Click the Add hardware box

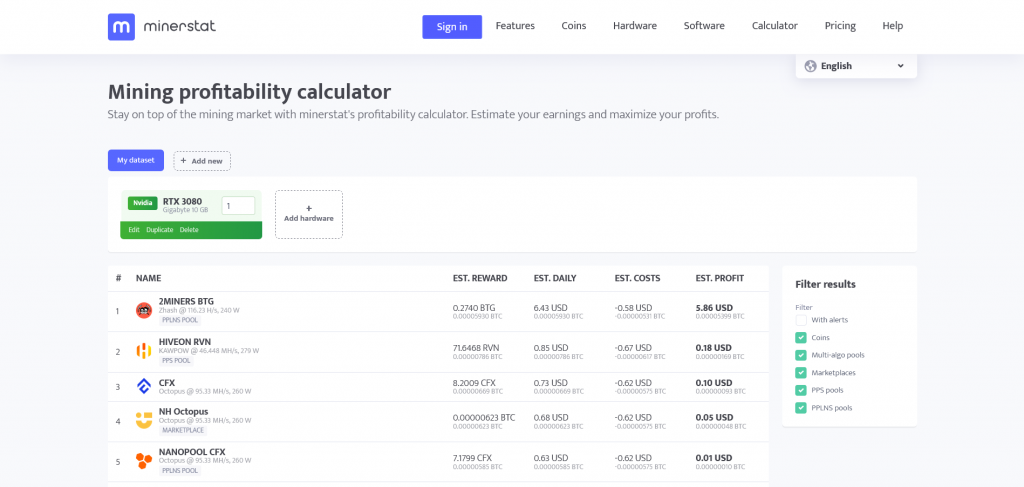309,214
